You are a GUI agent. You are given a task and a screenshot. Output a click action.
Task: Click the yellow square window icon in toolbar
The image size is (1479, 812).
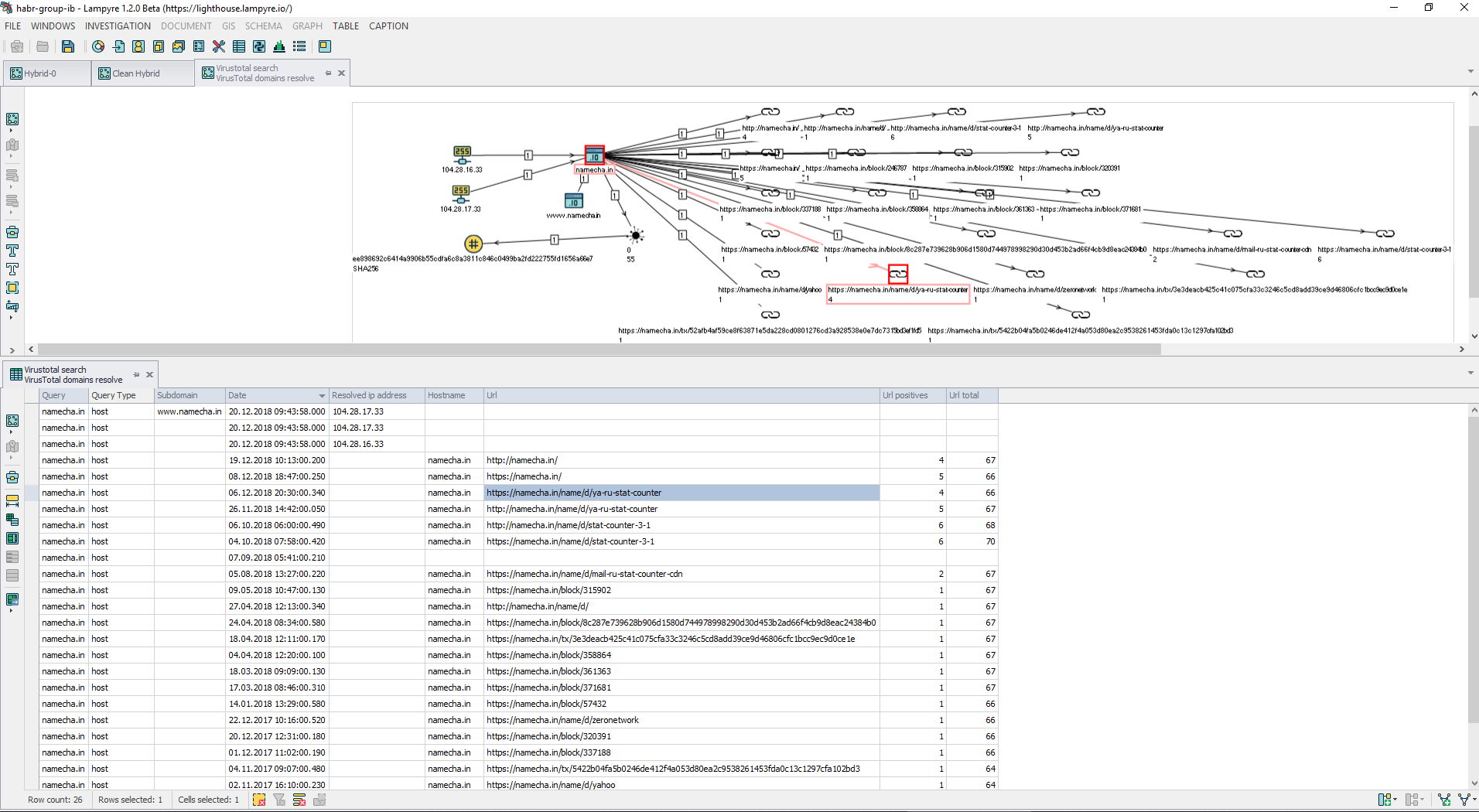coord(325,46)
